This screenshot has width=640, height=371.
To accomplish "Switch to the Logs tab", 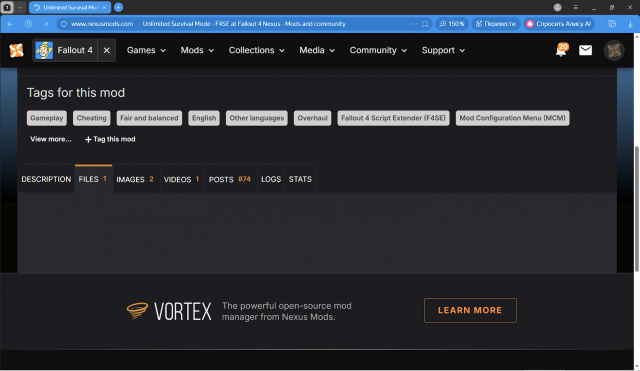I will click(271, 179).
